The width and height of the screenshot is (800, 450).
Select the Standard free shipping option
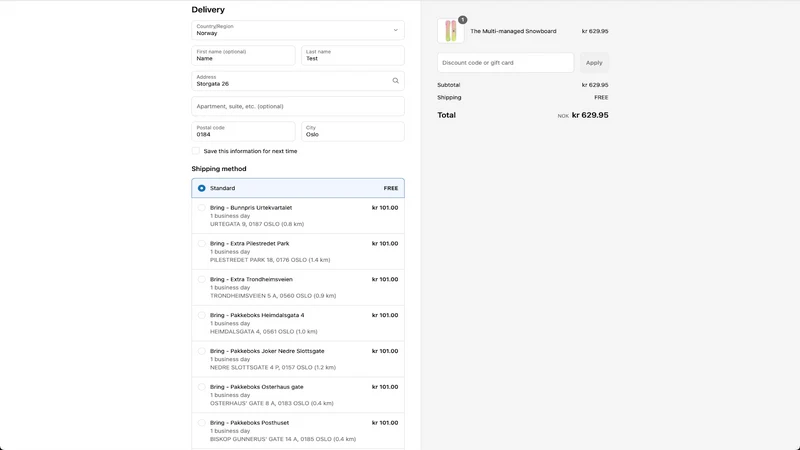[298, 188]
